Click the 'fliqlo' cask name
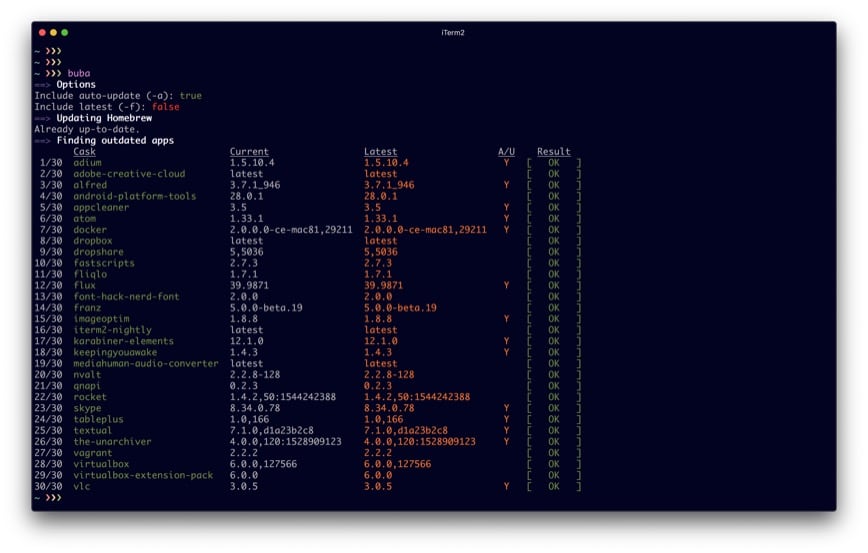The height and width of the screenshot is (553, 868). click(90, 274)
